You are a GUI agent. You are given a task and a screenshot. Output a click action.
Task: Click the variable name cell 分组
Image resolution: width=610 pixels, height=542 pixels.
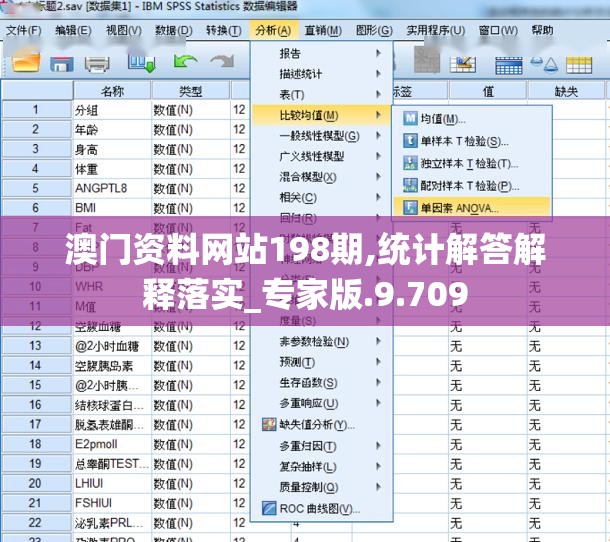112,110
